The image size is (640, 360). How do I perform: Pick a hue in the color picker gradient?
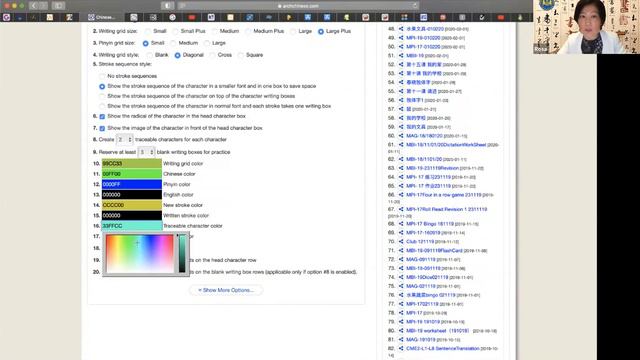coord(140,254)
